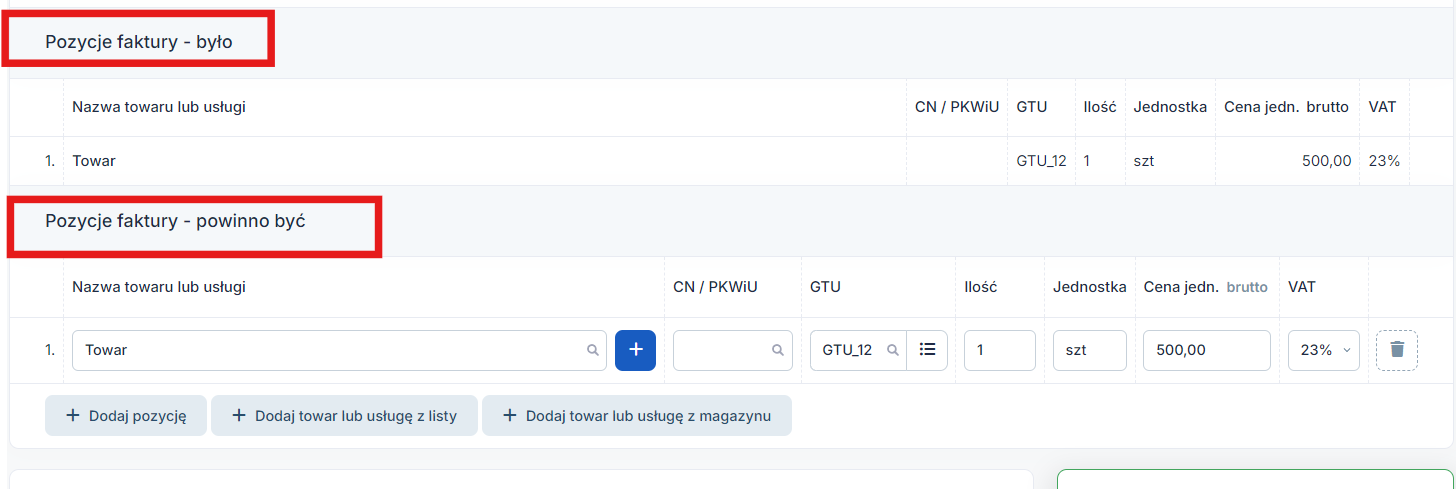Click the VAT dropdown chevron arrow
1456x489 pixels.
pyautogui.click(x=1345, y=351)
